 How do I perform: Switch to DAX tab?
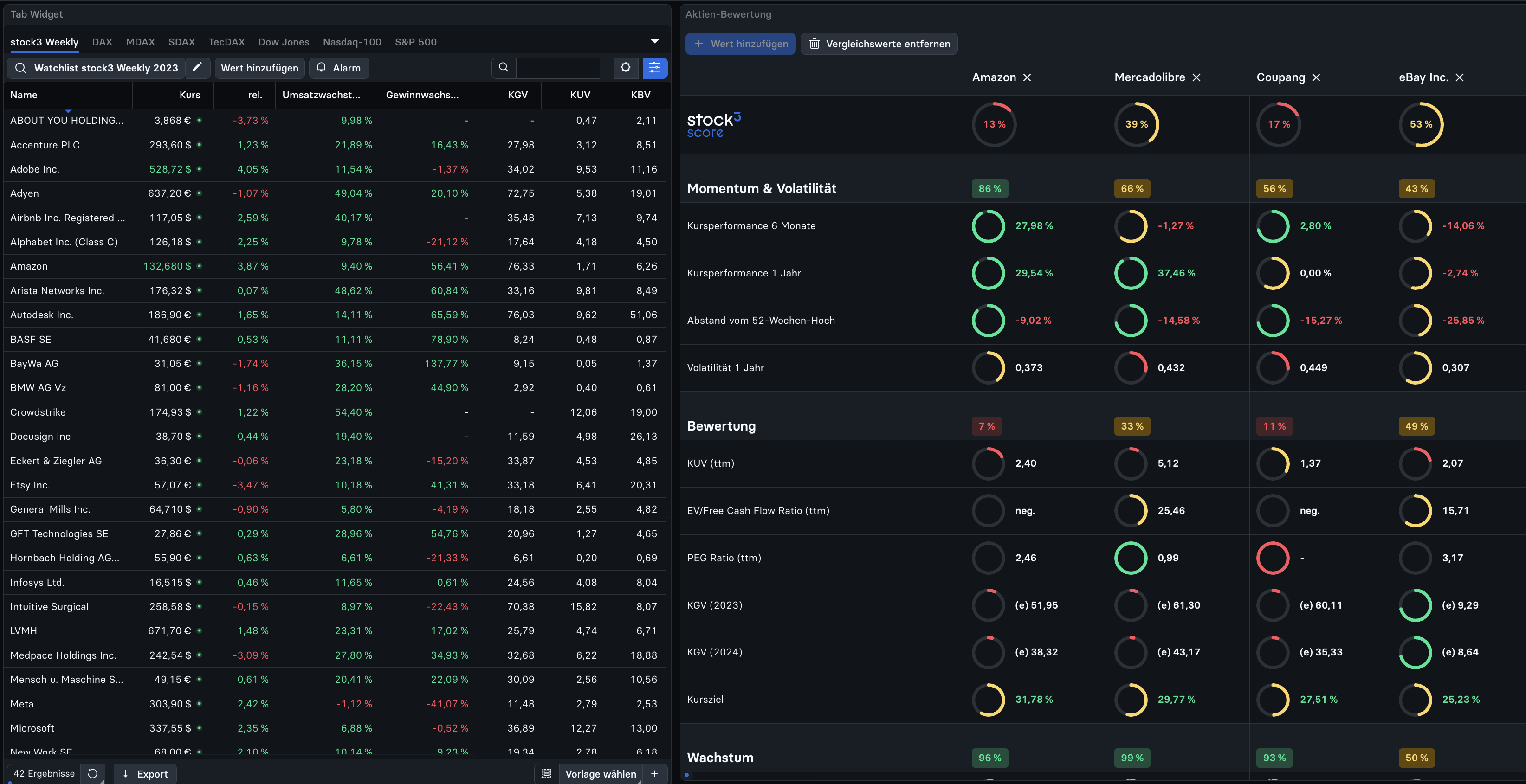pos(102,42)
